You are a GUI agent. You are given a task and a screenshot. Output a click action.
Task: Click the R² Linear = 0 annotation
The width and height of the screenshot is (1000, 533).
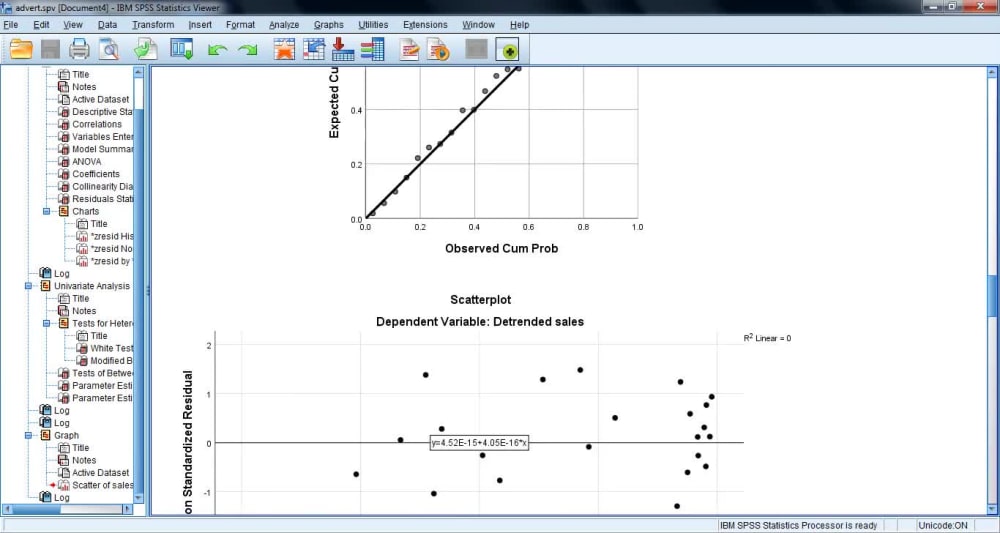point(767,338)
